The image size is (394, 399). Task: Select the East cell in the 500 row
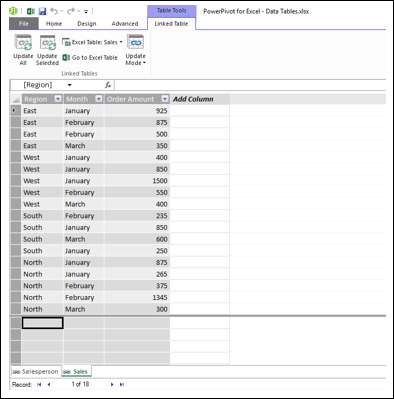coord(43,134)
